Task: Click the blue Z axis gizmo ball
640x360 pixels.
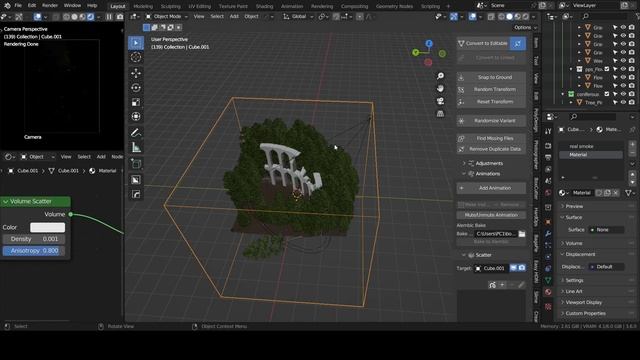Action: coord(429,44)
